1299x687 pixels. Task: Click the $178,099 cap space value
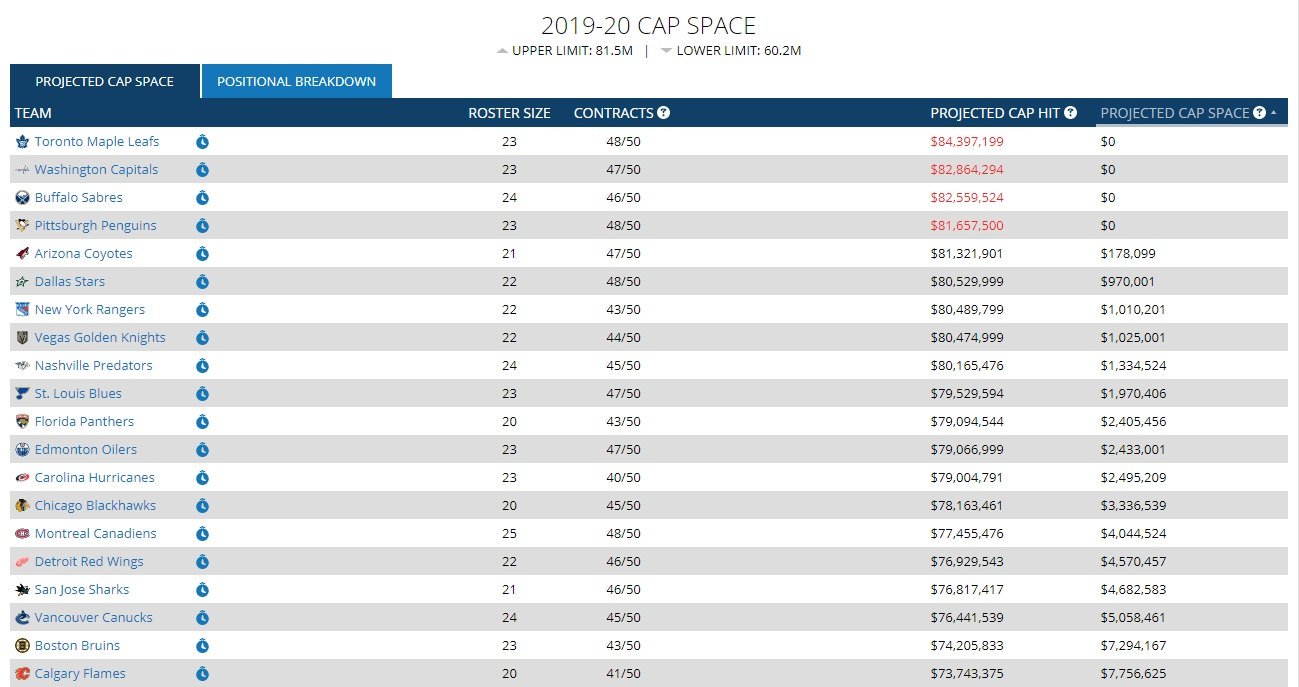tap(1128, 254)
